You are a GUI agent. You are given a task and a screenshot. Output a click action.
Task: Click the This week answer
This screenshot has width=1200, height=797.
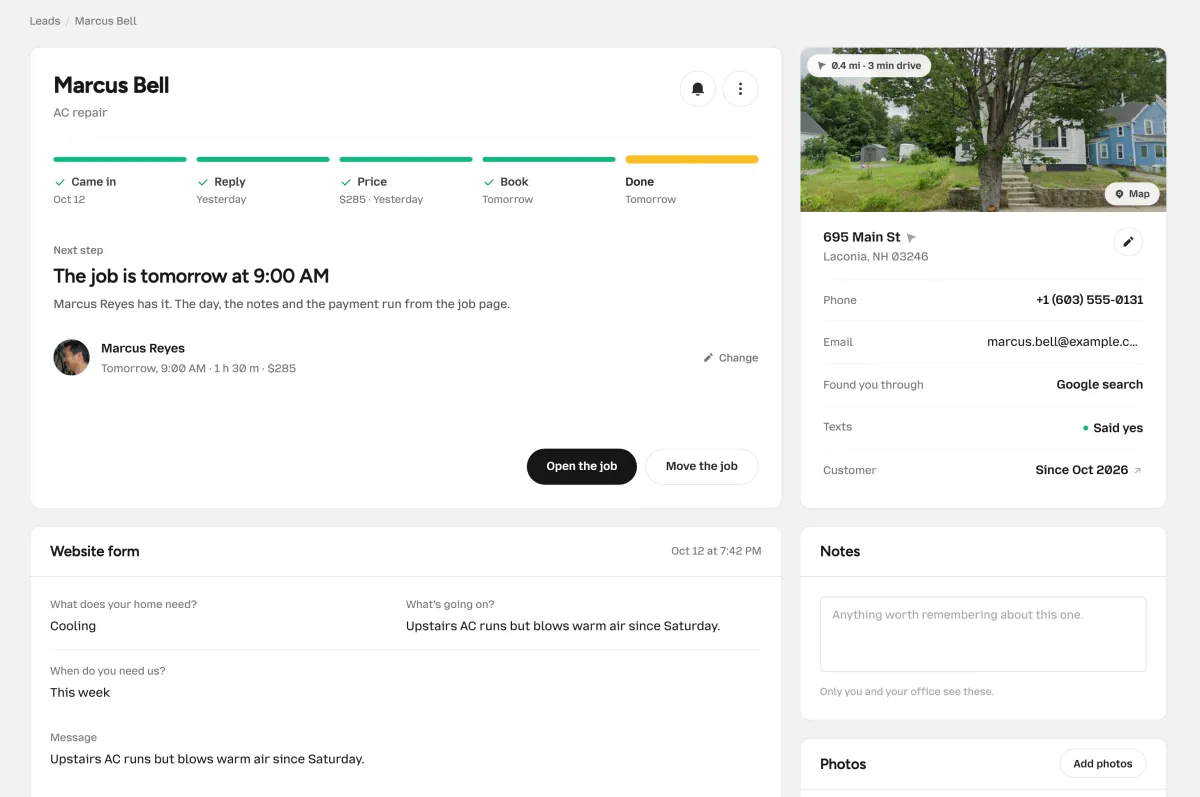coord(80,692)
